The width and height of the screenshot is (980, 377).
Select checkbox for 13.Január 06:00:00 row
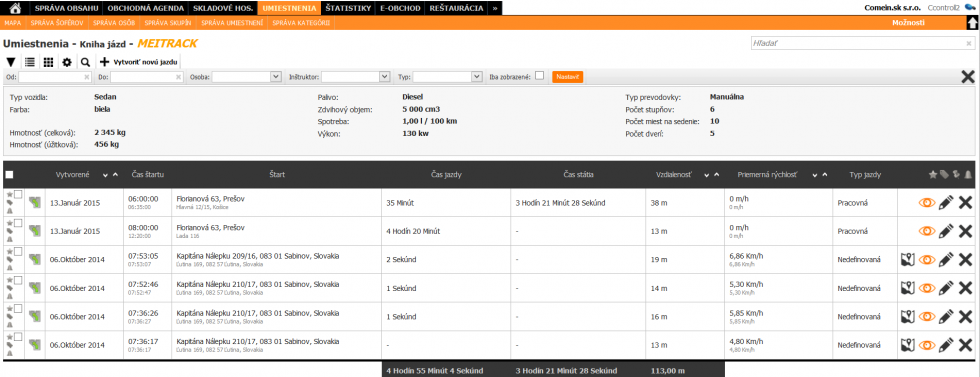pos(18,194)
